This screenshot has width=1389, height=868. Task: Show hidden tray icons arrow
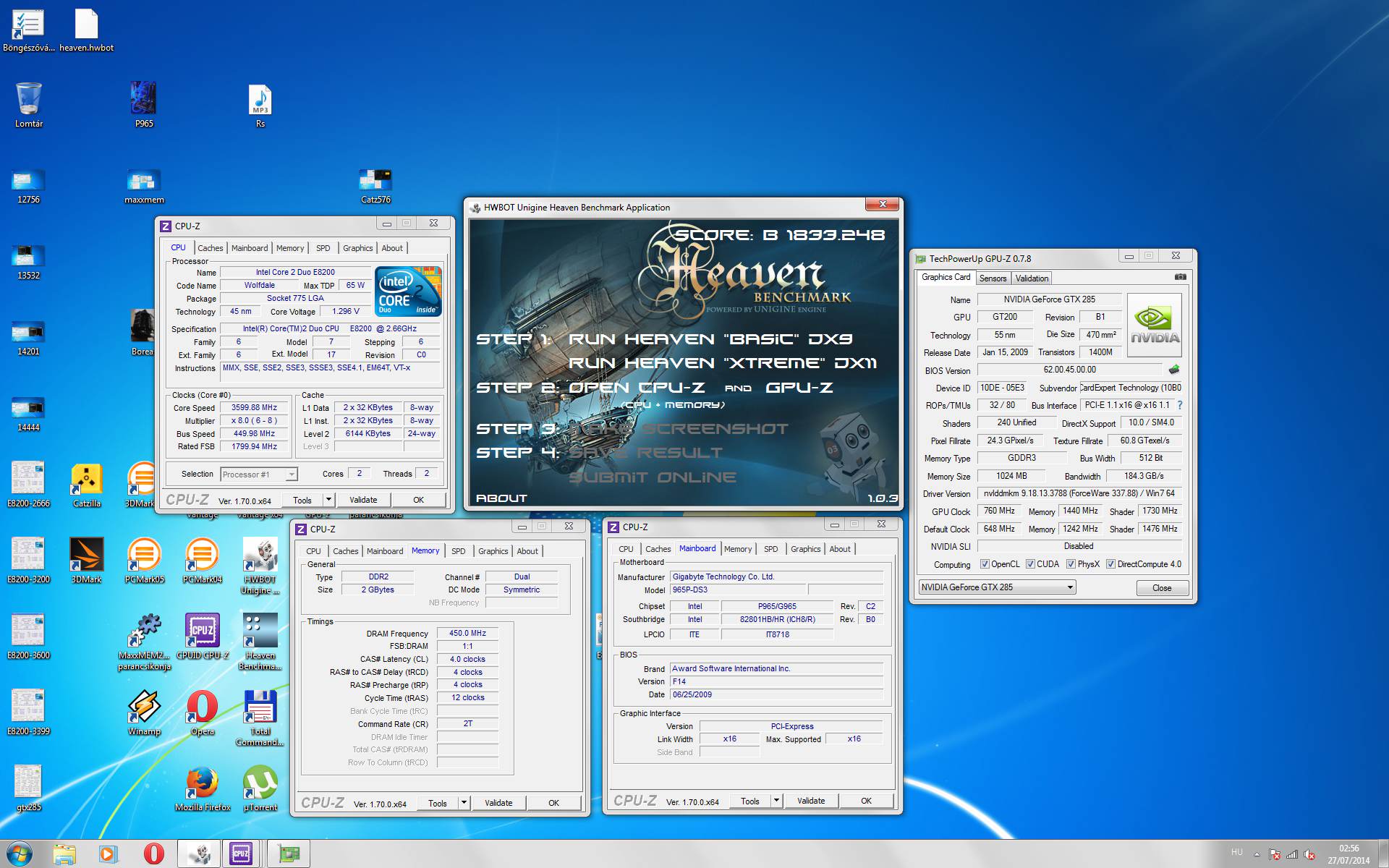pyautogui.click(x=1257, y=855)
